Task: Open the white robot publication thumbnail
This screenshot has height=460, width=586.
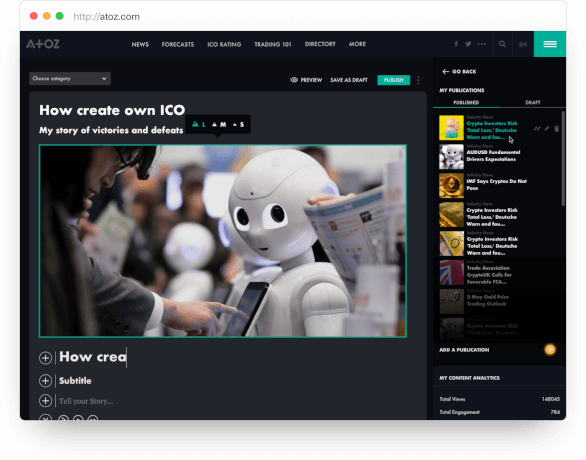Action: (x=451, y=157)
